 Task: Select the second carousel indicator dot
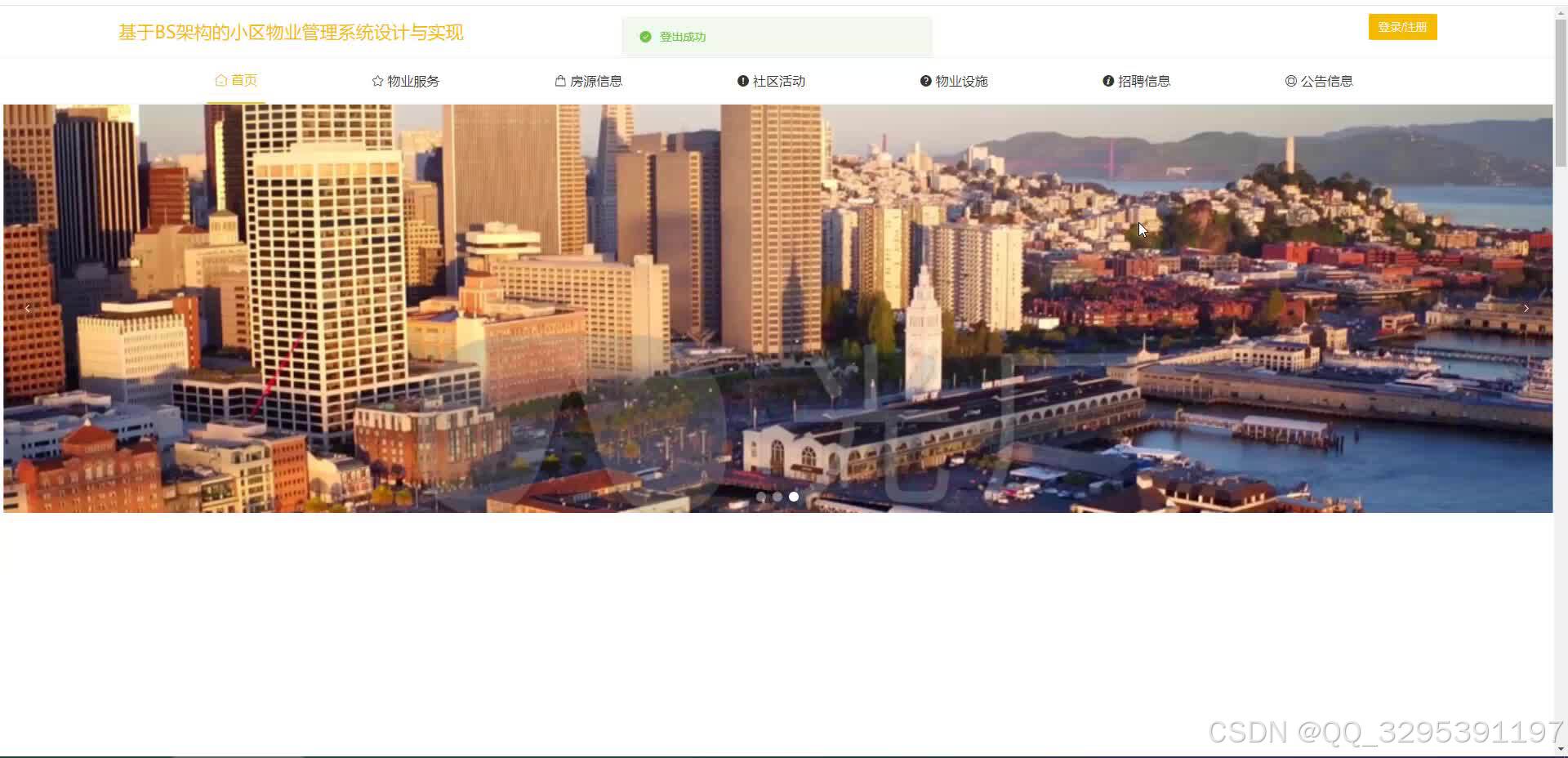pos(777,497)
